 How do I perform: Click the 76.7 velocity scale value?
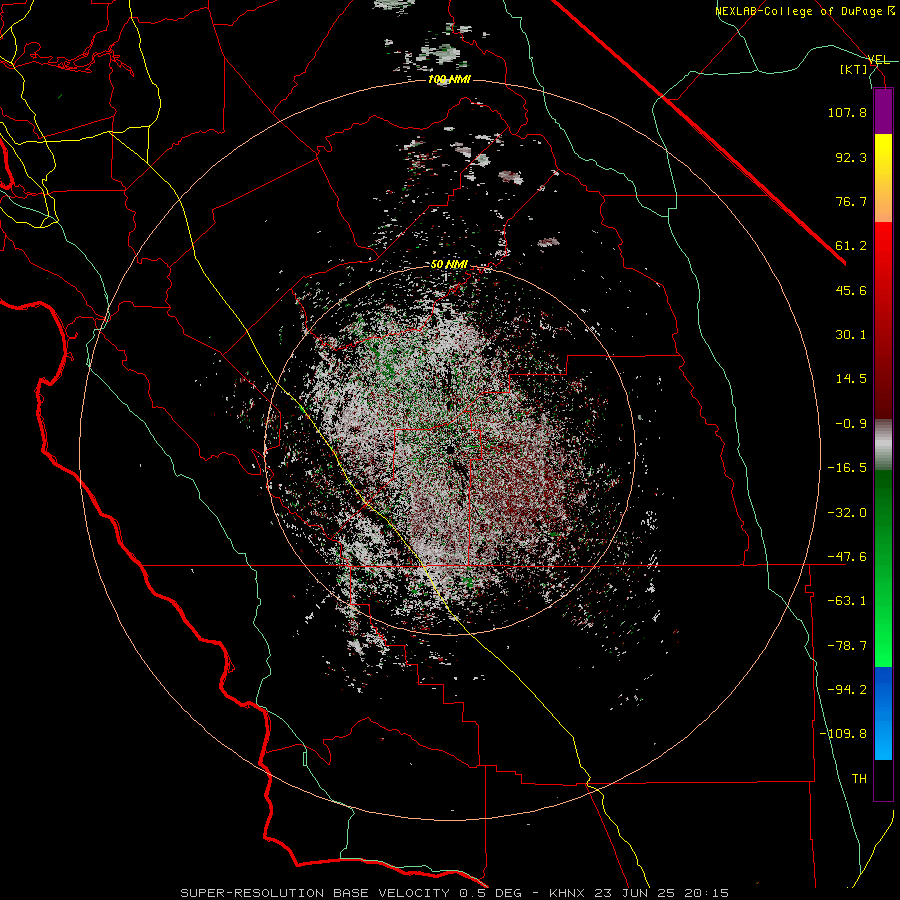[851, 201]
